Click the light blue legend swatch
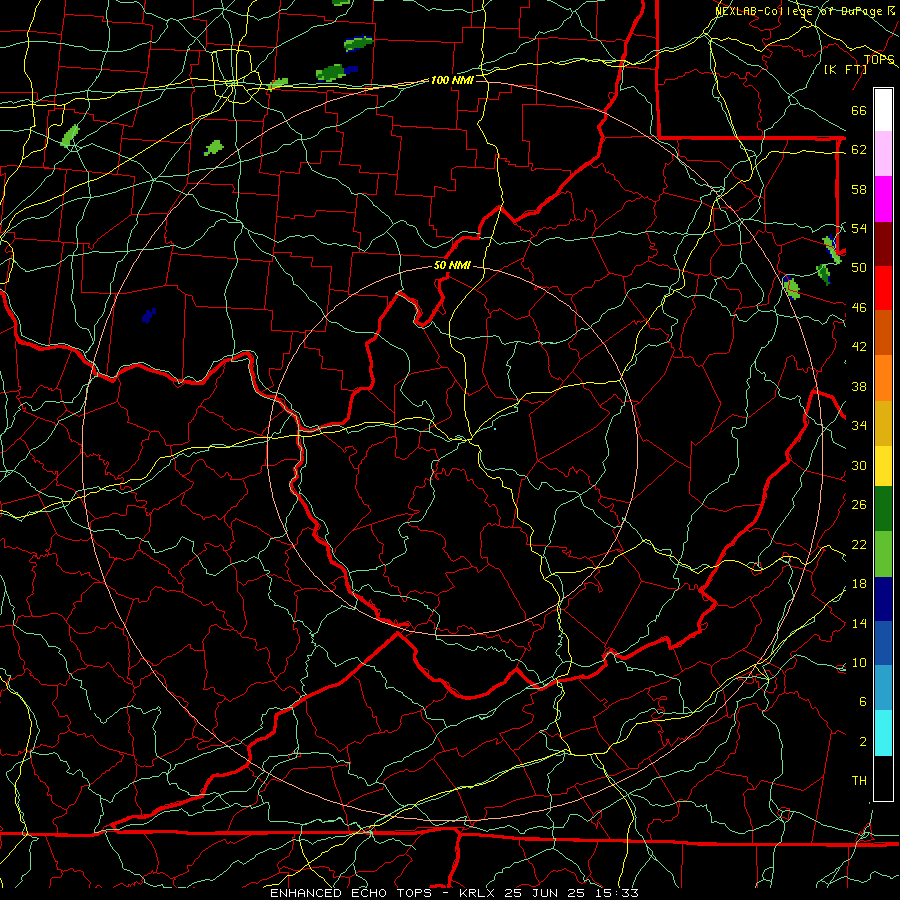 pyautogui.click(x=883, y=688)
